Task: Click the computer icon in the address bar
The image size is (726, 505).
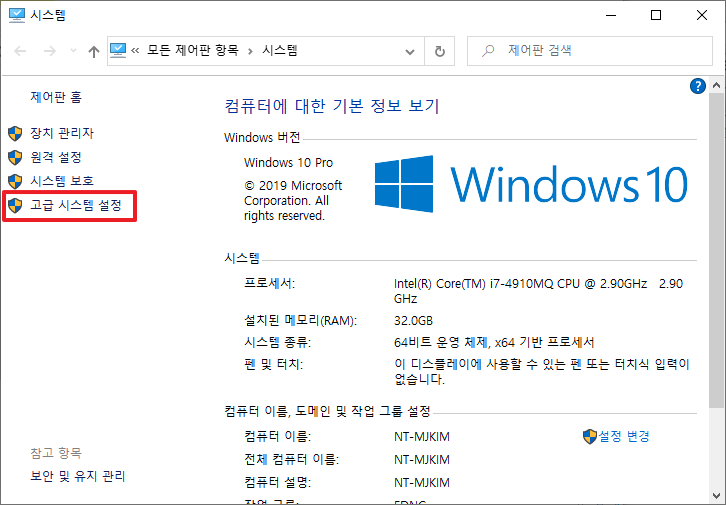Action: [118, 50]
